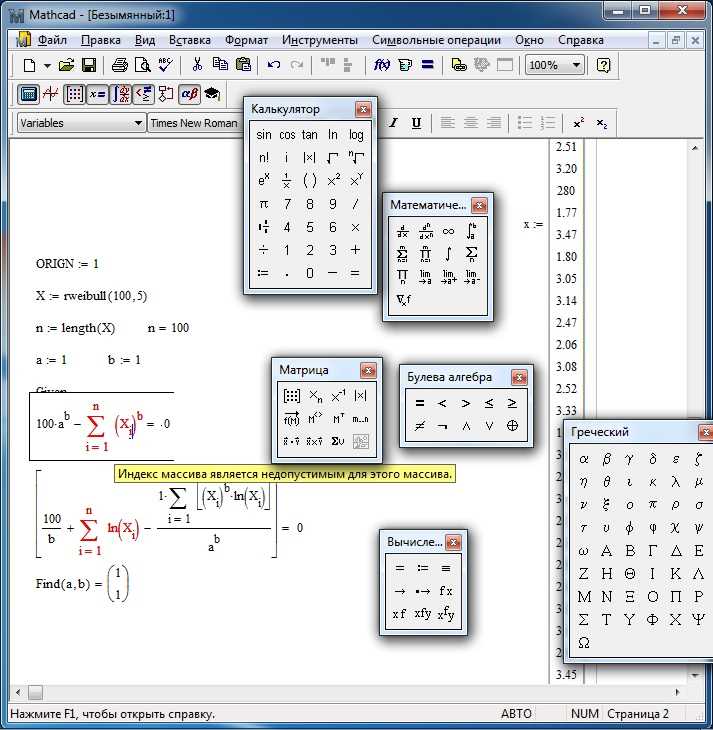Click the horizontal scrollbar thumb
Screen dimensions: 713x730
35,692
